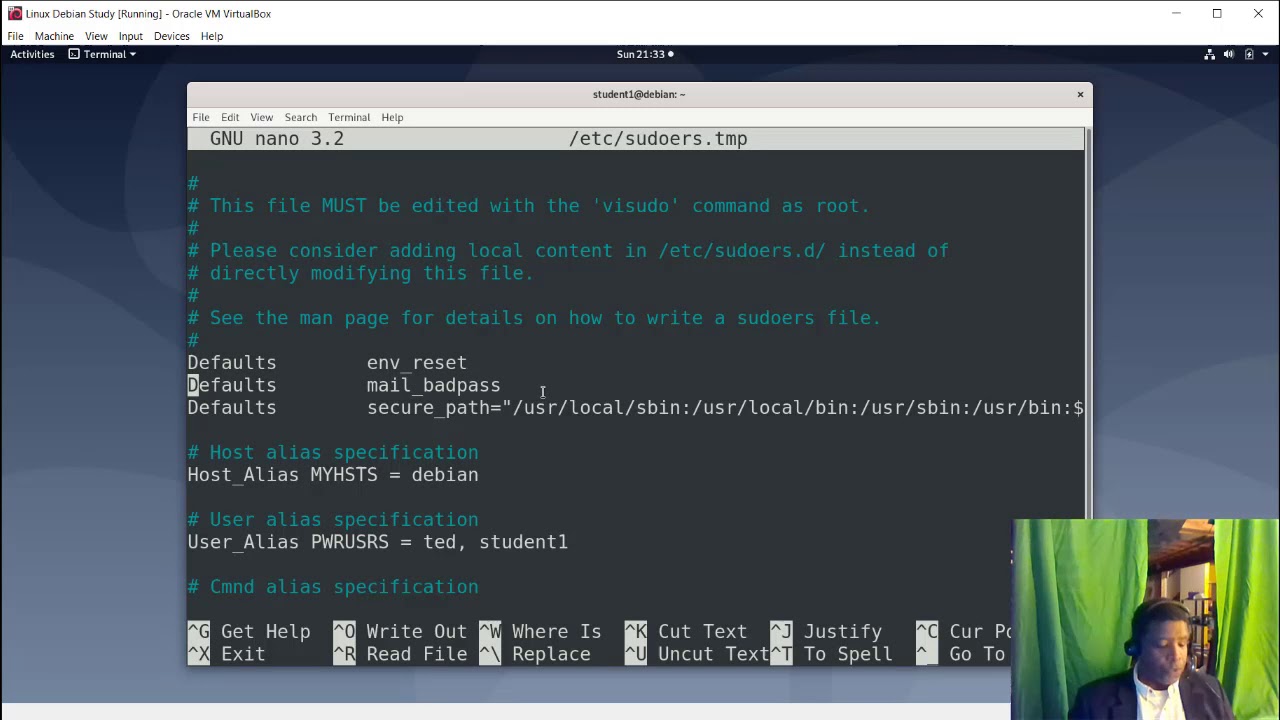
Task: Click the 'User_Alias PWRUSRS = ted, student1' line
Action: click(x=377, y=542)
